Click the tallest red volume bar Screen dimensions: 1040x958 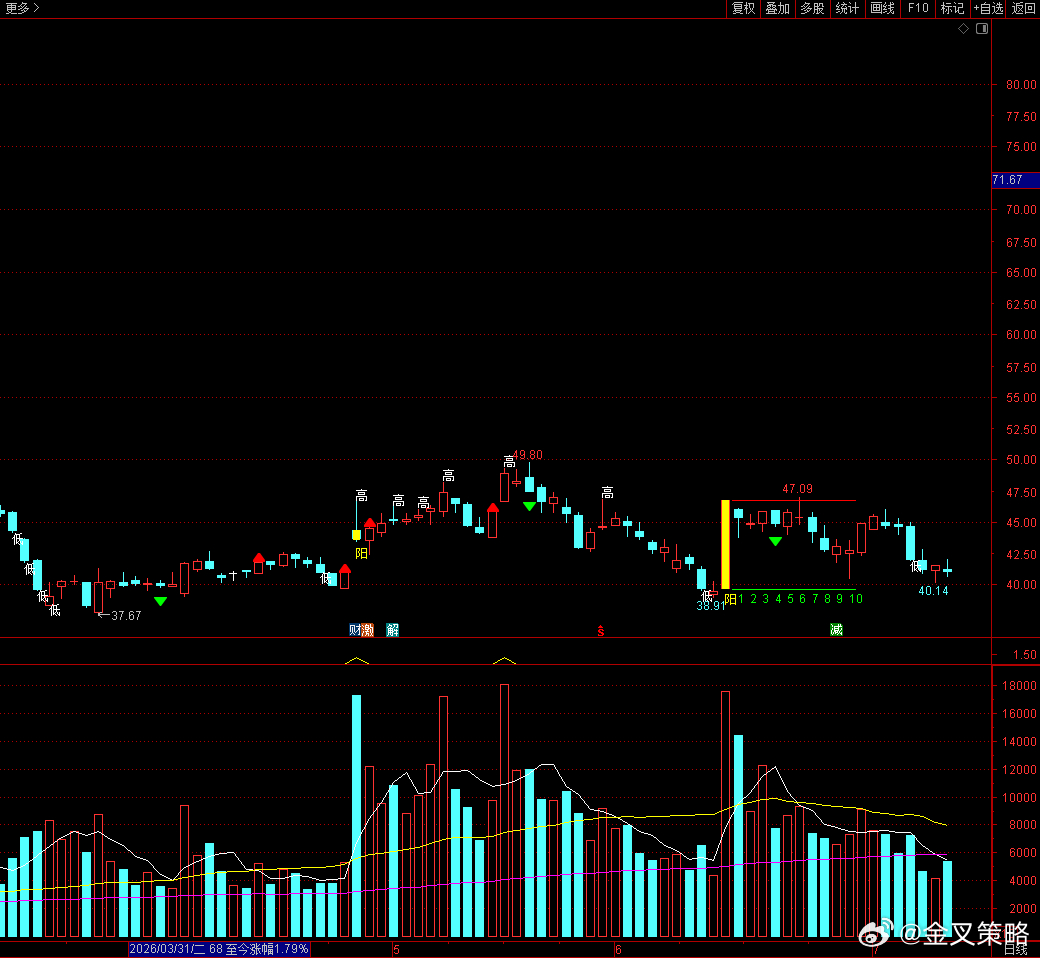pos(504,811)
